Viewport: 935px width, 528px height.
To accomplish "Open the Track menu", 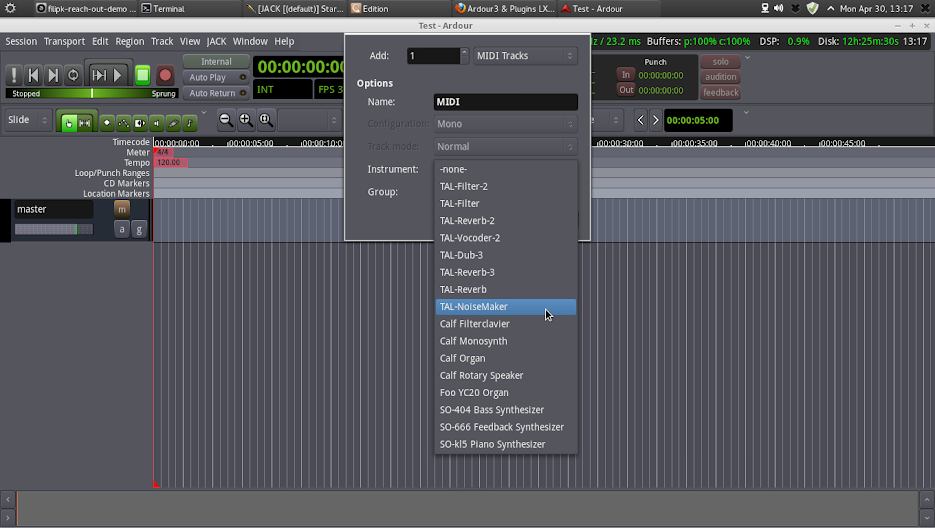I will coord(162,41).
